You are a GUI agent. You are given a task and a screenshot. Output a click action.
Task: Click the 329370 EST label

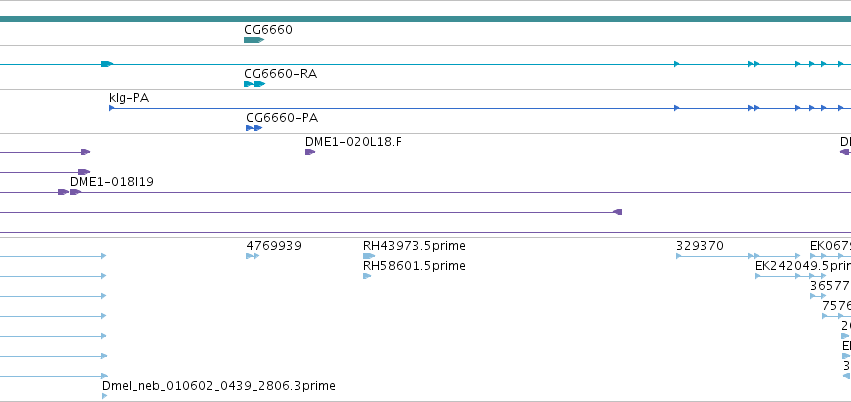(700, 246)
